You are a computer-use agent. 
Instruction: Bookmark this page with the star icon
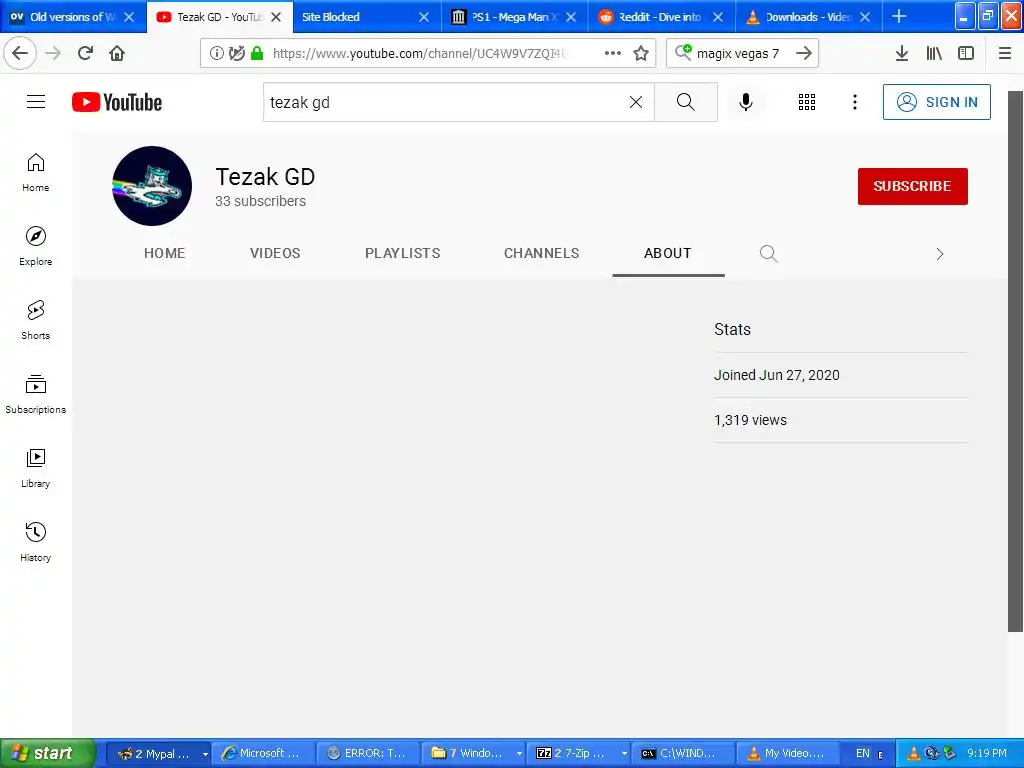pos(641,53)
